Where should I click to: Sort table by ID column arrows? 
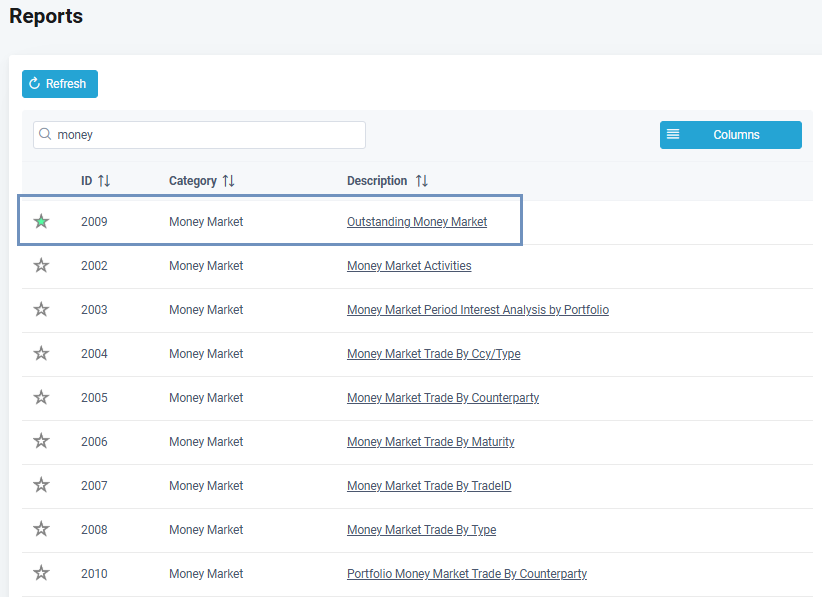click(x=104, y=181)
